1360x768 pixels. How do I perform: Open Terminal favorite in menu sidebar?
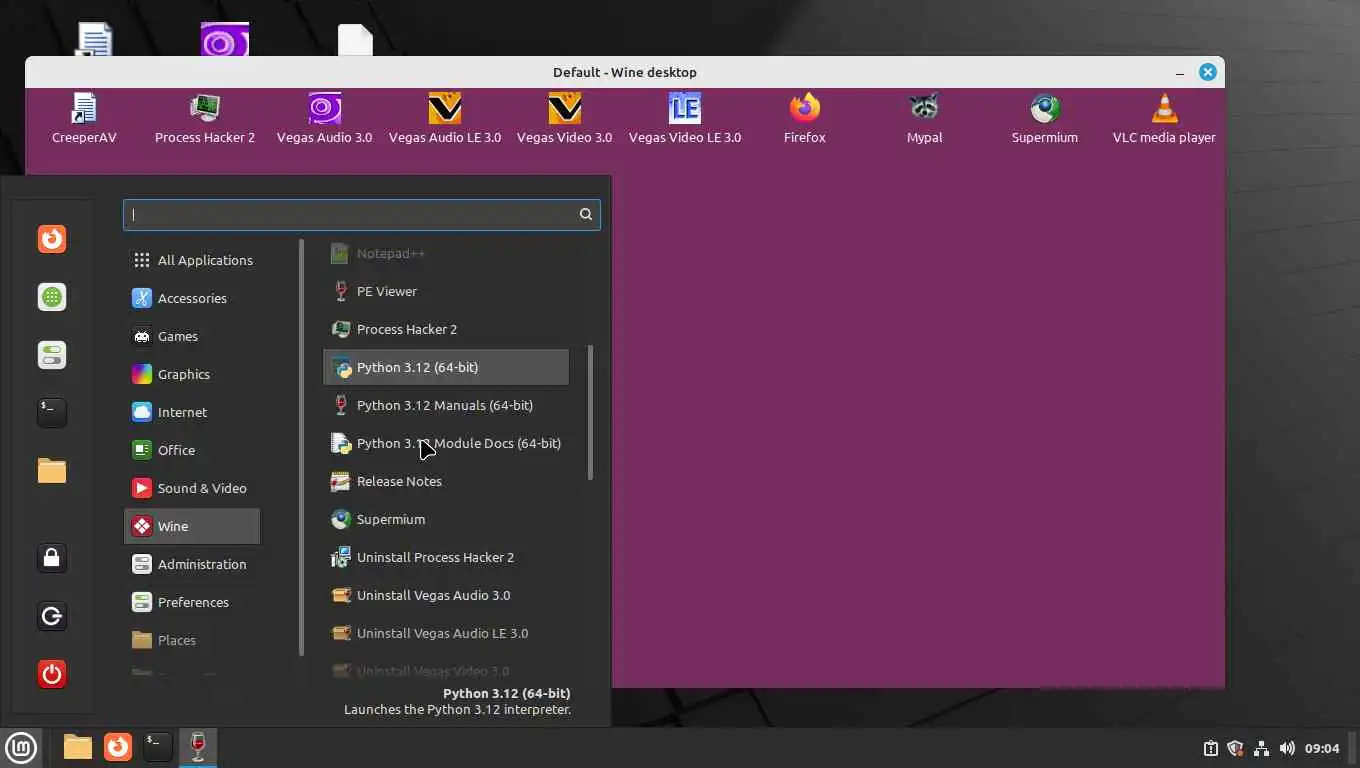(52, 412)
